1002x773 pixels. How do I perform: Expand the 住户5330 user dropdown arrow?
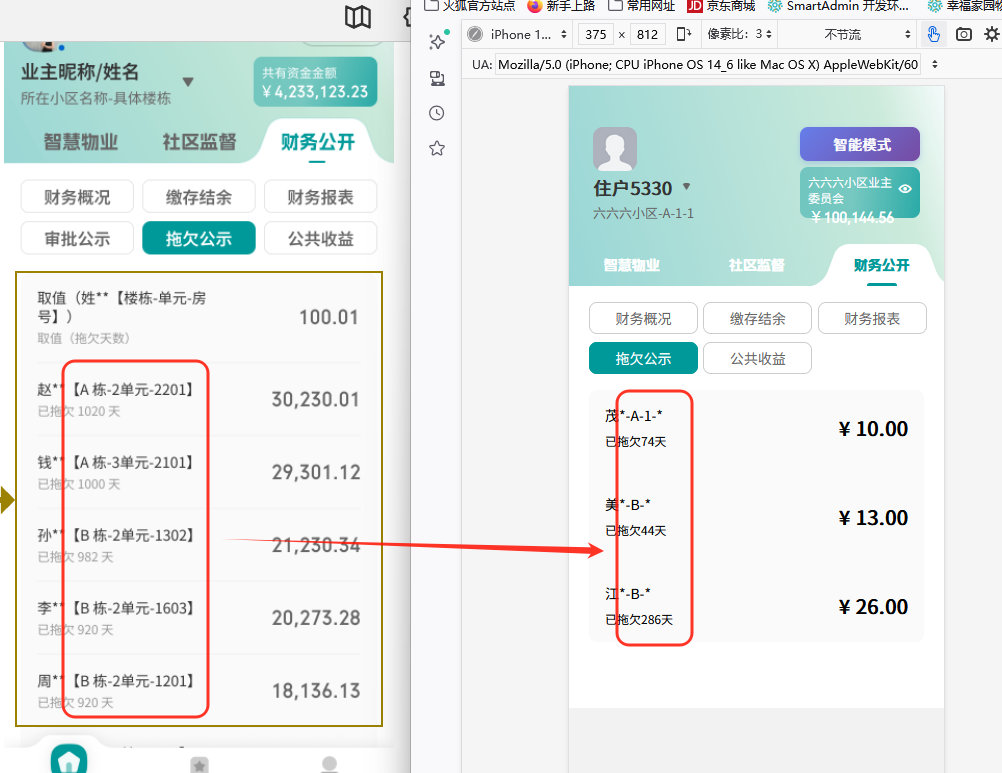[x=686, y=187]
